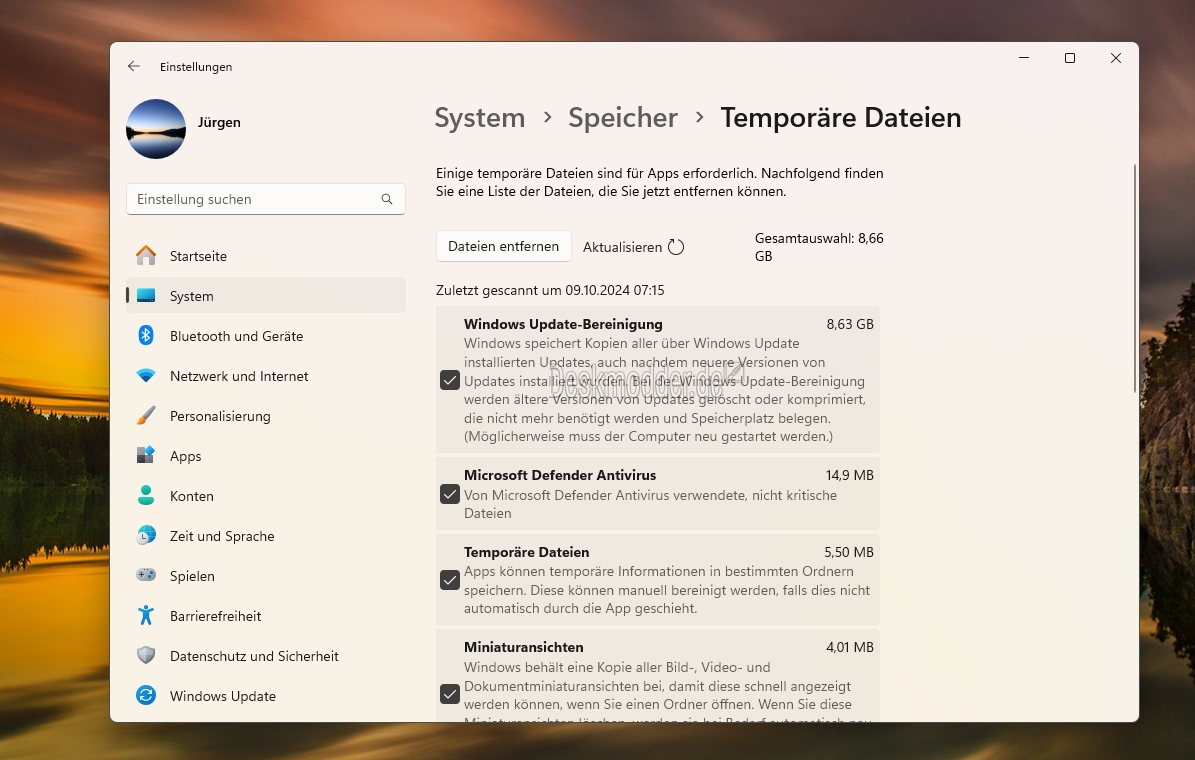Click the circular refresh arrow icon
The width and height of the screenshot is (1195, 760).
(676, 247)
